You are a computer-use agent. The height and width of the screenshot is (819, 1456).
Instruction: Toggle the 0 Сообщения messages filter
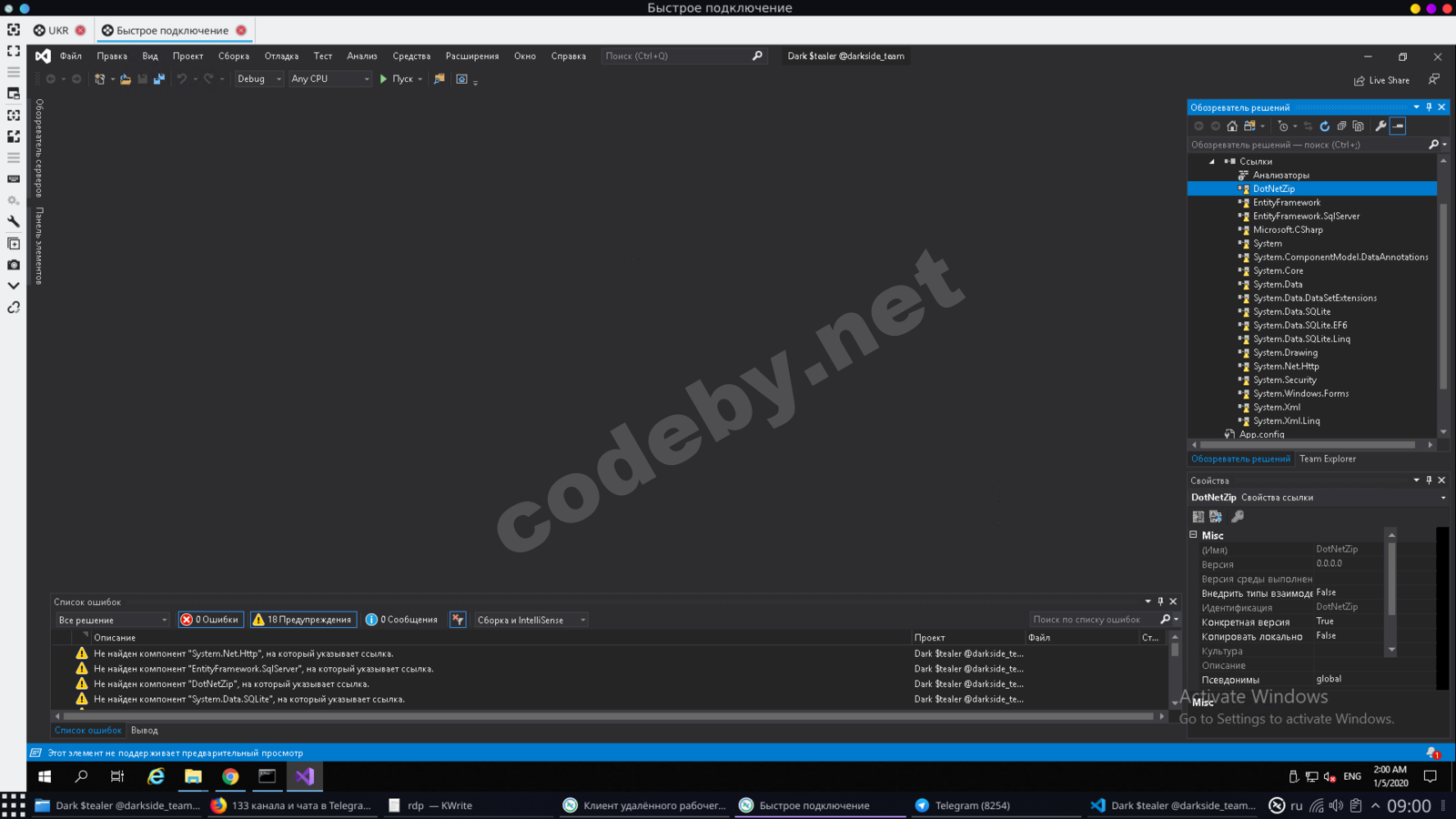[x=401, y=620]
